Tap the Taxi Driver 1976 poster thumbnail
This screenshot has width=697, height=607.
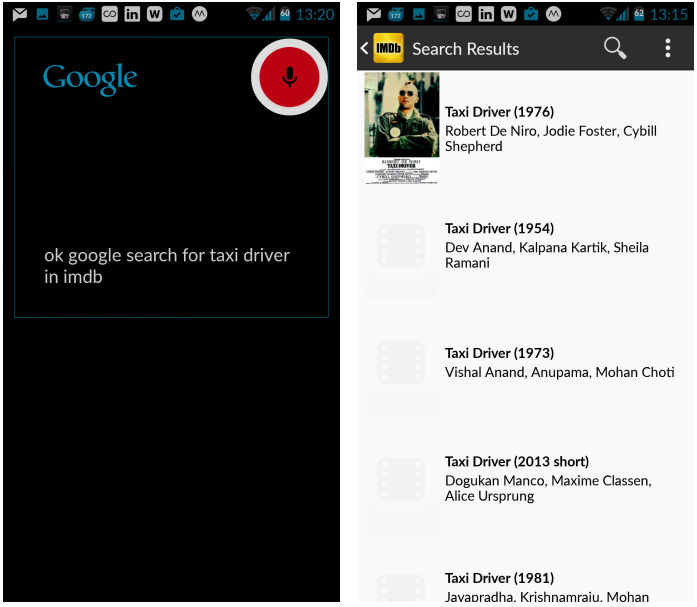401,128
